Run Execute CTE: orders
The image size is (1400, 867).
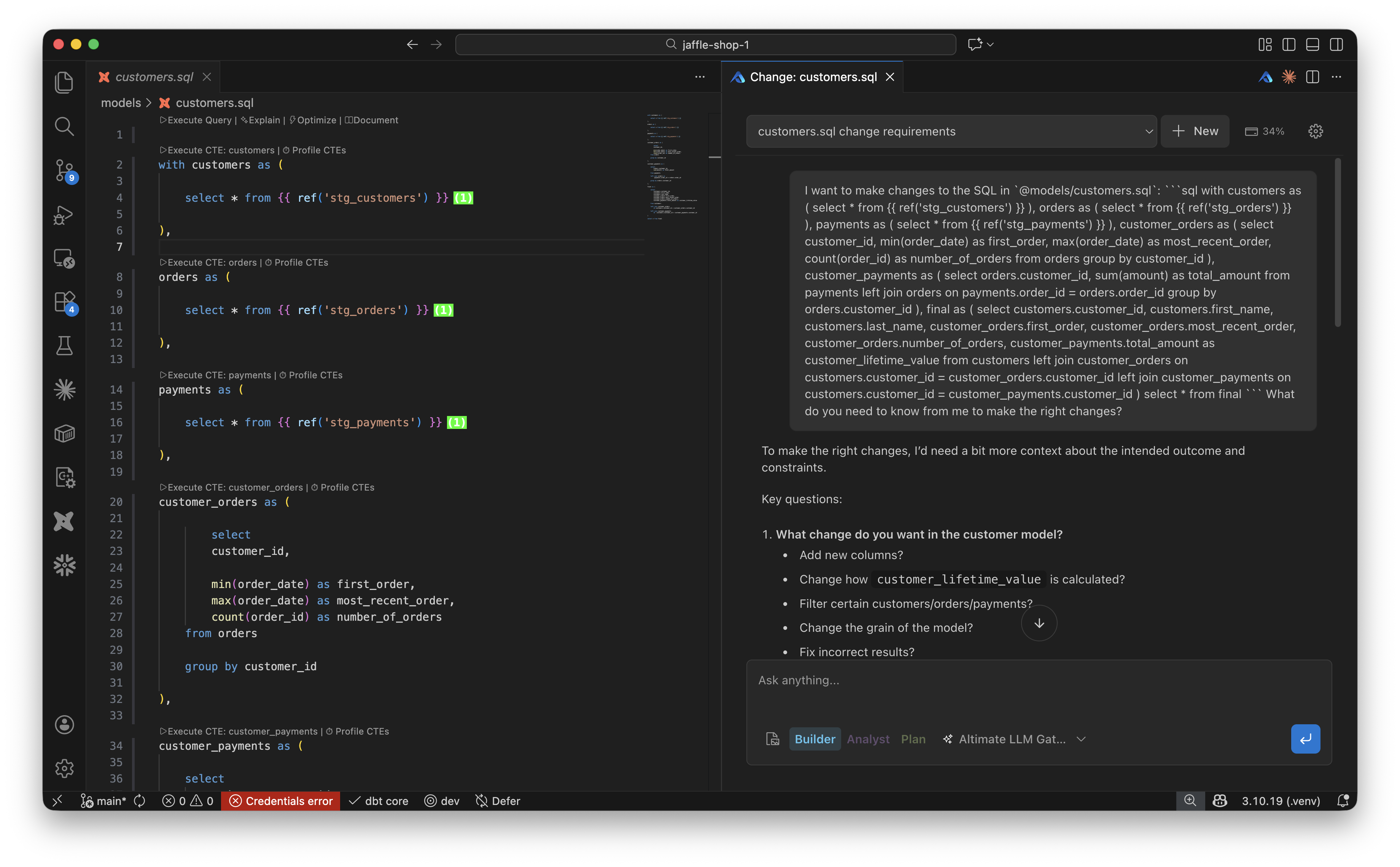coord(208,263)
